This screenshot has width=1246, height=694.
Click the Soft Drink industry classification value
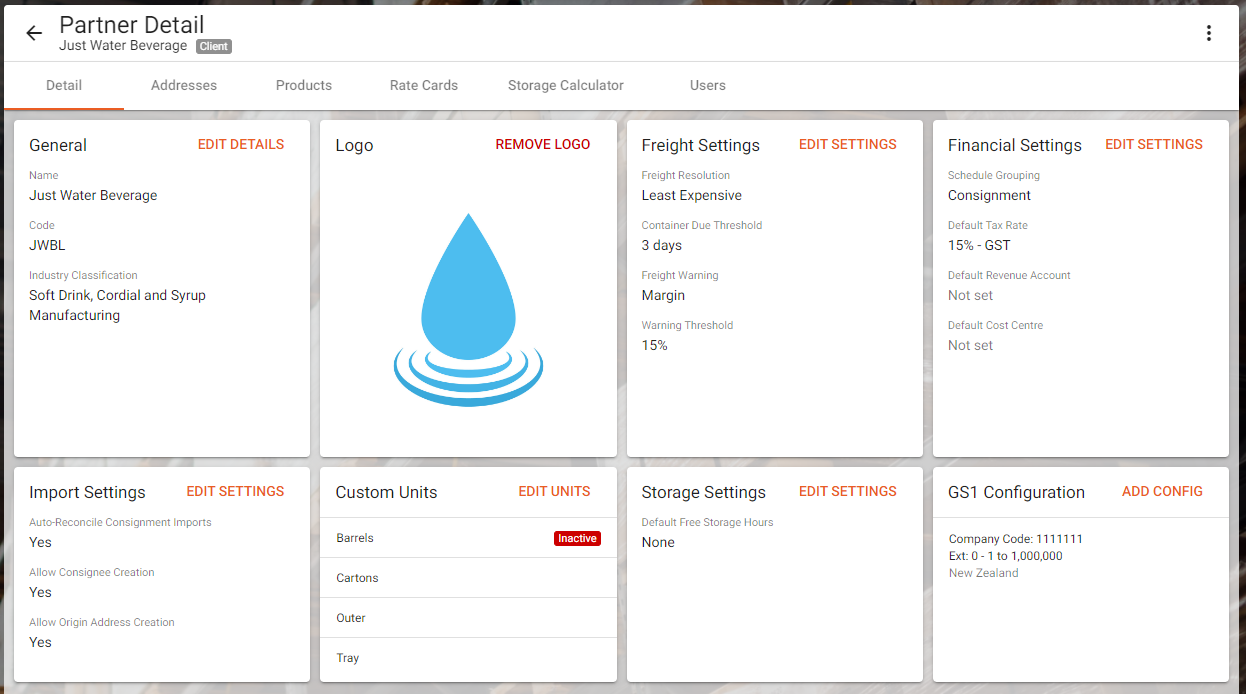click(x=117, y=305)
